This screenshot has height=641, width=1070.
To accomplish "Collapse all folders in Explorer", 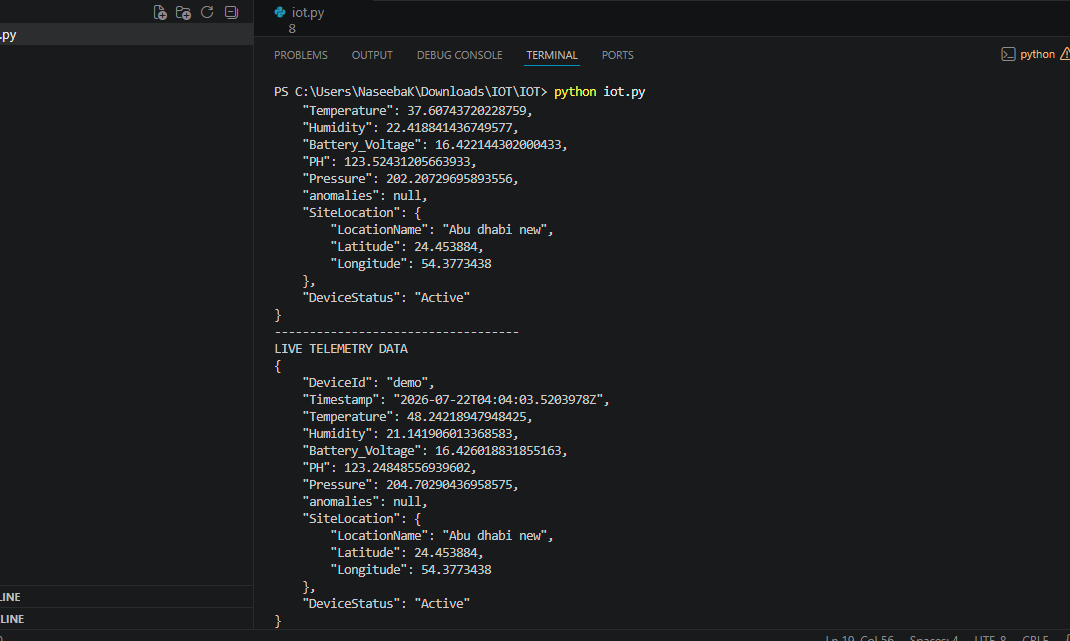I will click(231, 12).
